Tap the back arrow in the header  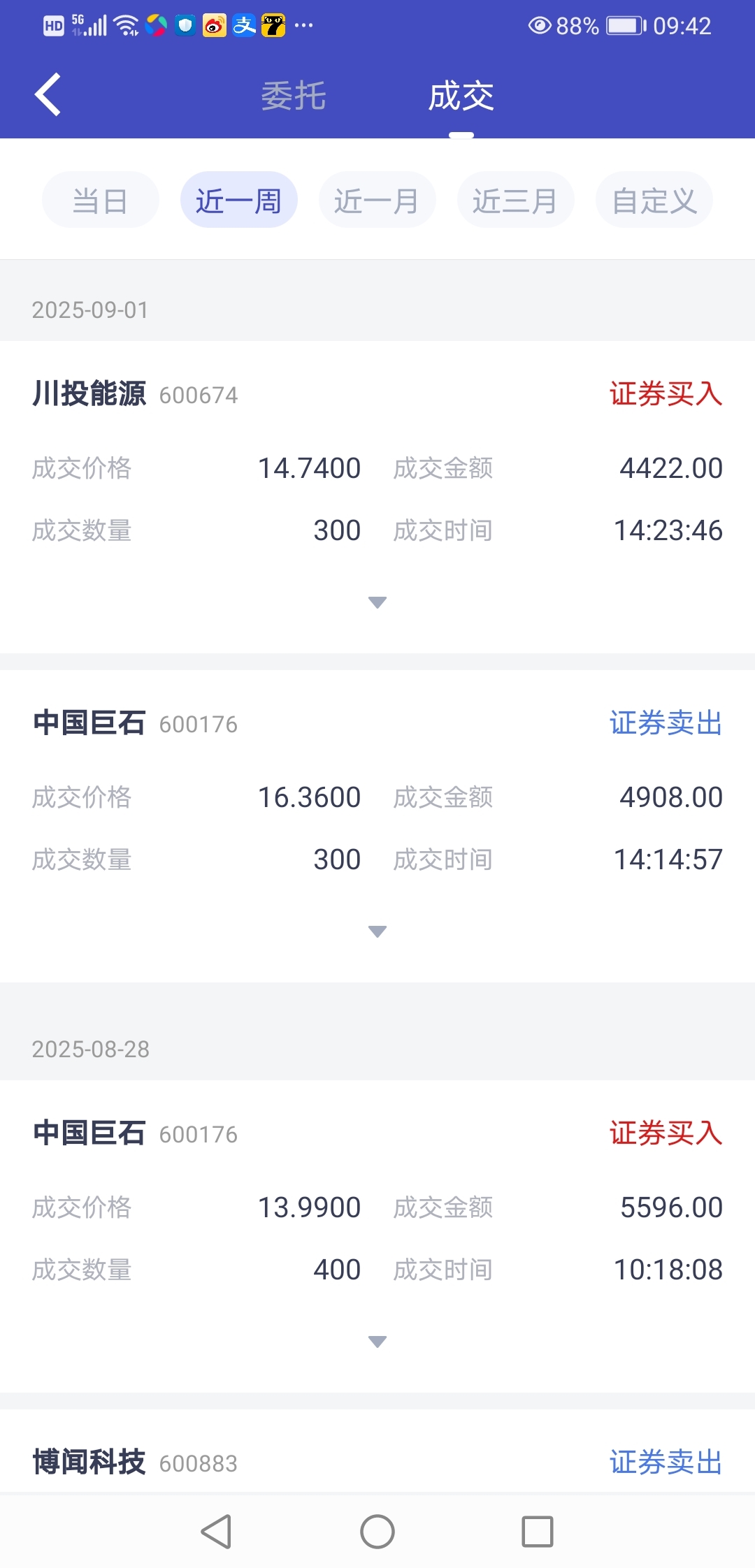48,94
